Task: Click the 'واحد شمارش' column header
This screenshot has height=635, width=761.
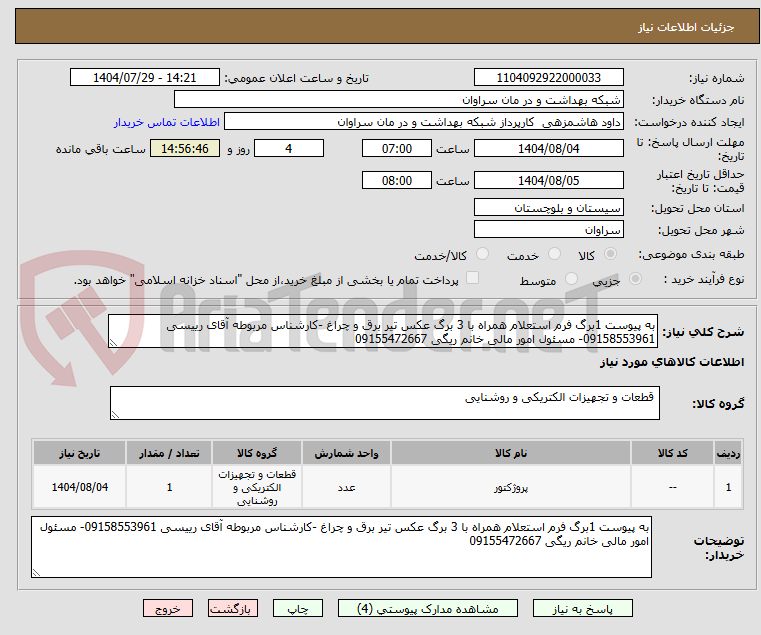Action: [346, 453]
